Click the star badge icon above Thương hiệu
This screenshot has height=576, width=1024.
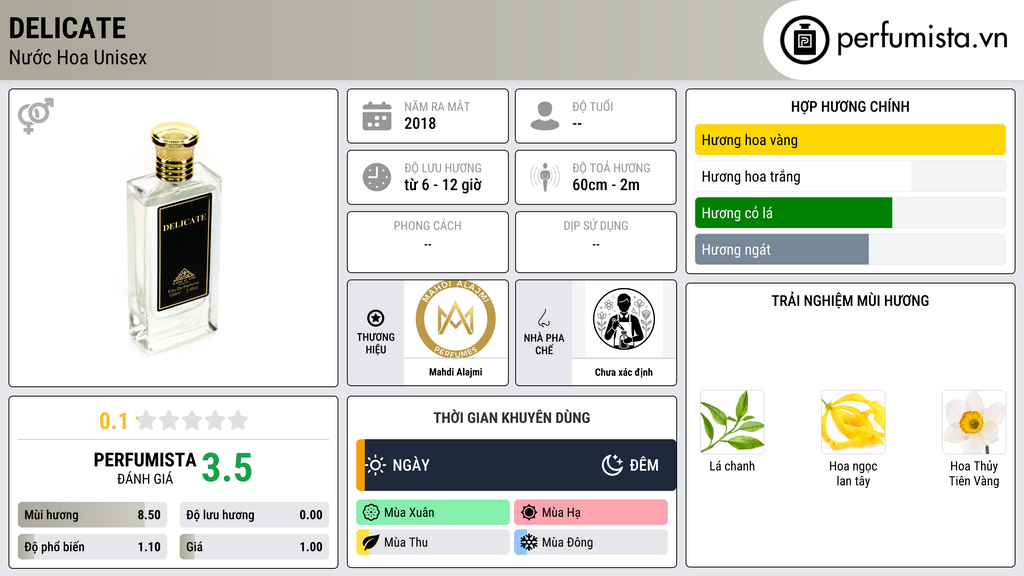click(x=376, y=318)
